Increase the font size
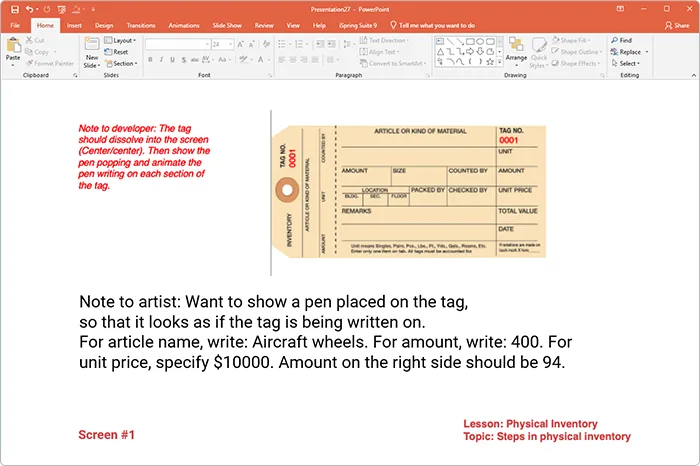Screen dimensions: 700x466 pos(241,44)
